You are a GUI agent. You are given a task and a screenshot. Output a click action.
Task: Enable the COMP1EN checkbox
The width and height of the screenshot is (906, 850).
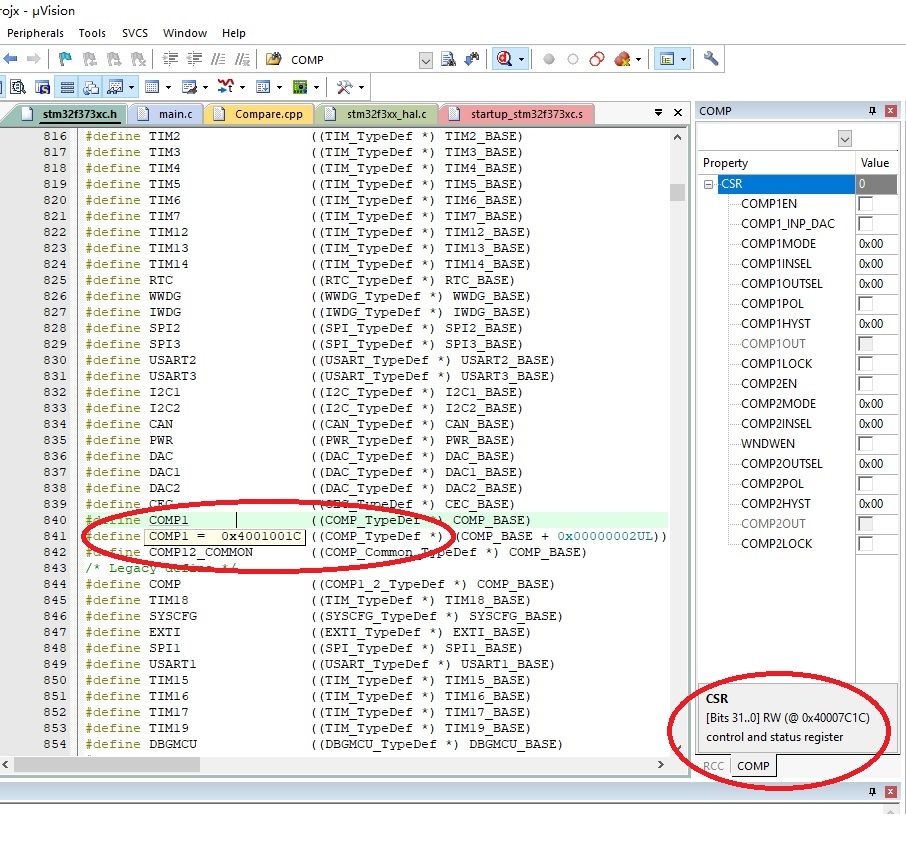(x=865, y=204)
